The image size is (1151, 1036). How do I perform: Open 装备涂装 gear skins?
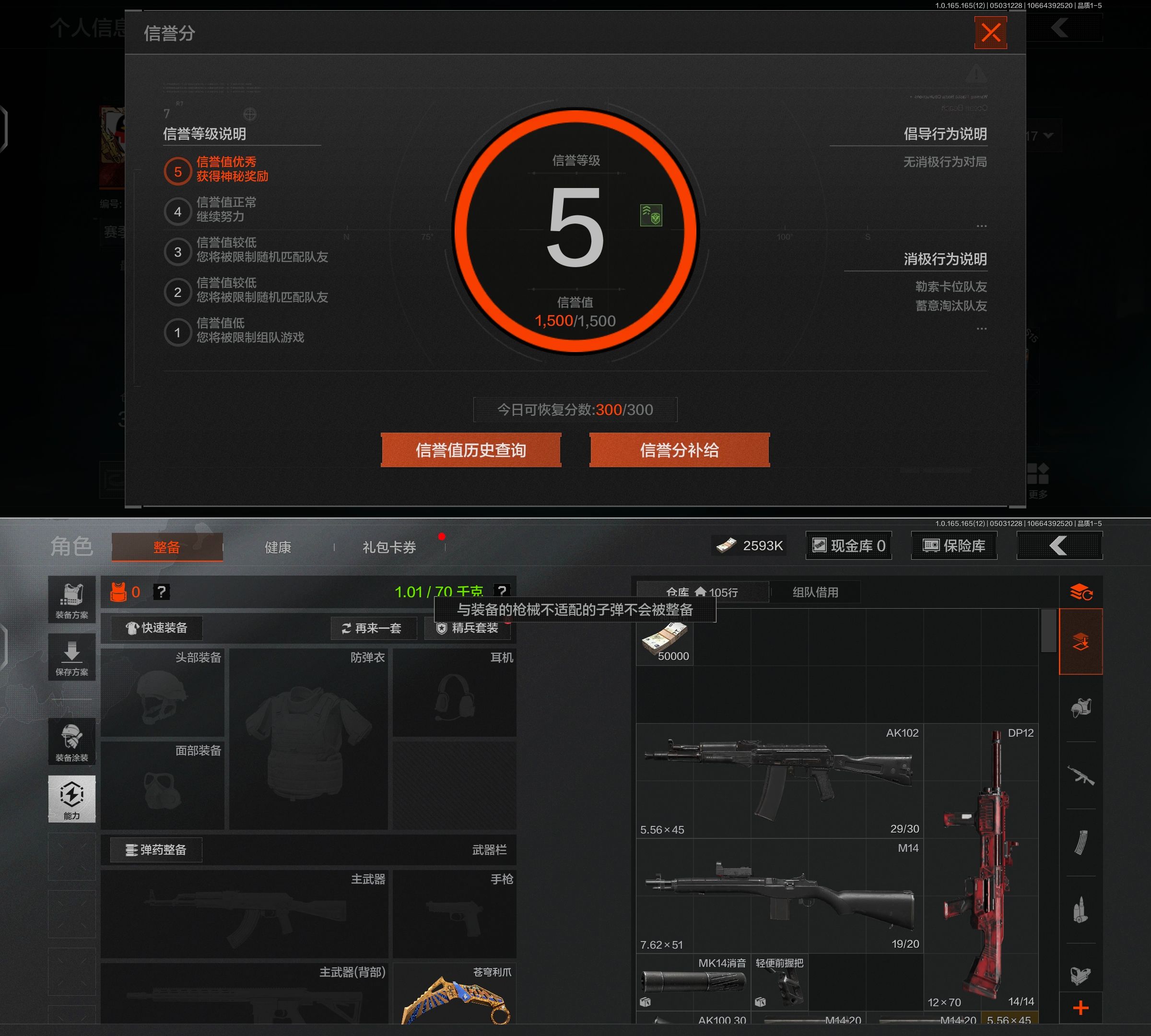point(72,741)
